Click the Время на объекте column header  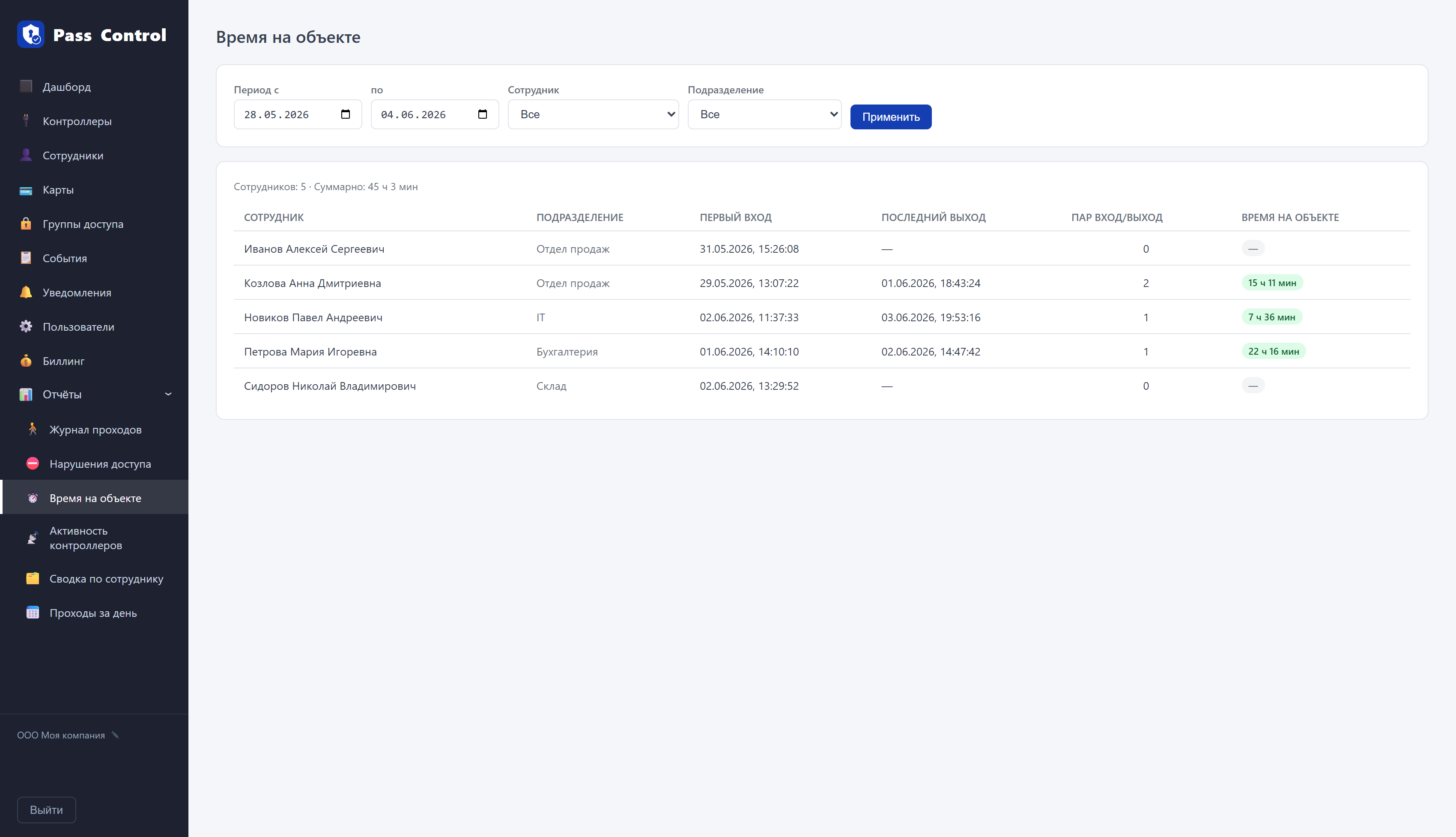[1290, 217]
